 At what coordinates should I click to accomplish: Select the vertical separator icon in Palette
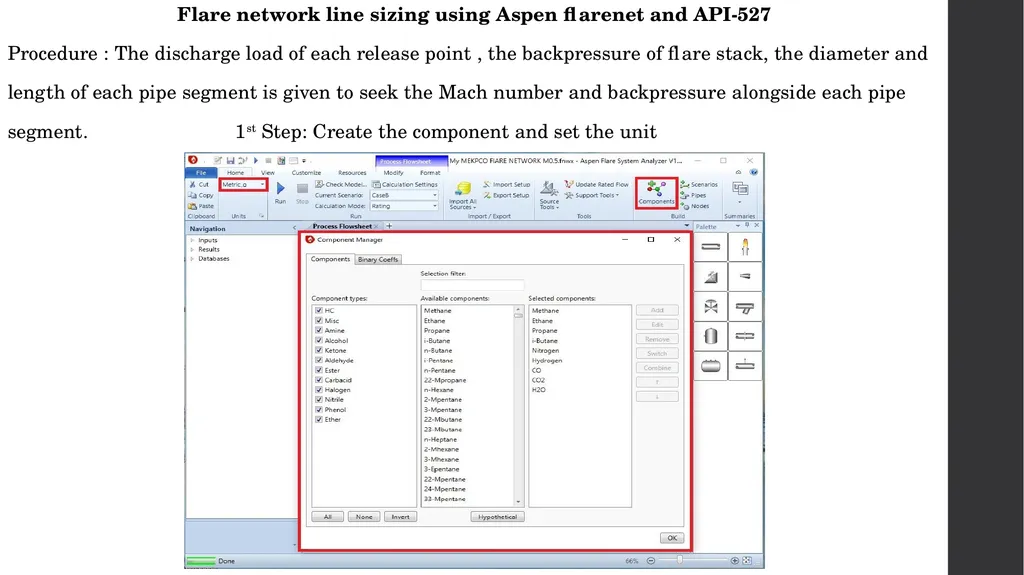tap(711, 337)
